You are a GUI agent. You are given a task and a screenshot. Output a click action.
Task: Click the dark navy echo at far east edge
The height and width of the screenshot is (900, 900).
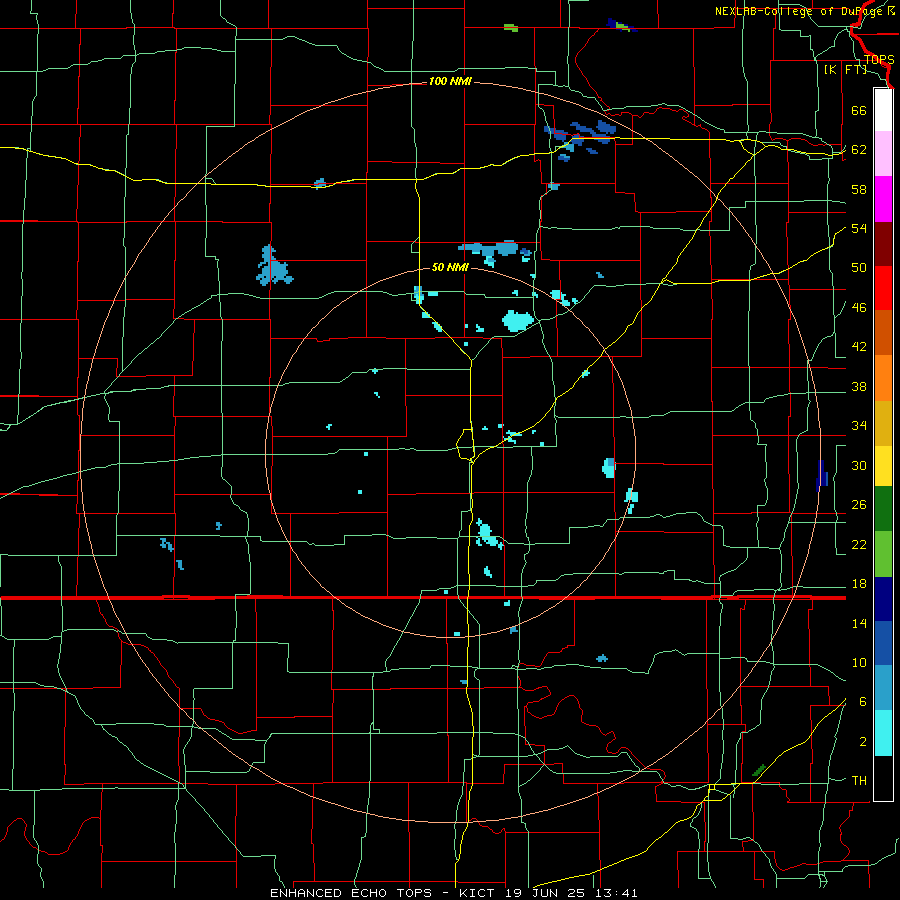[x=821, y=475]
